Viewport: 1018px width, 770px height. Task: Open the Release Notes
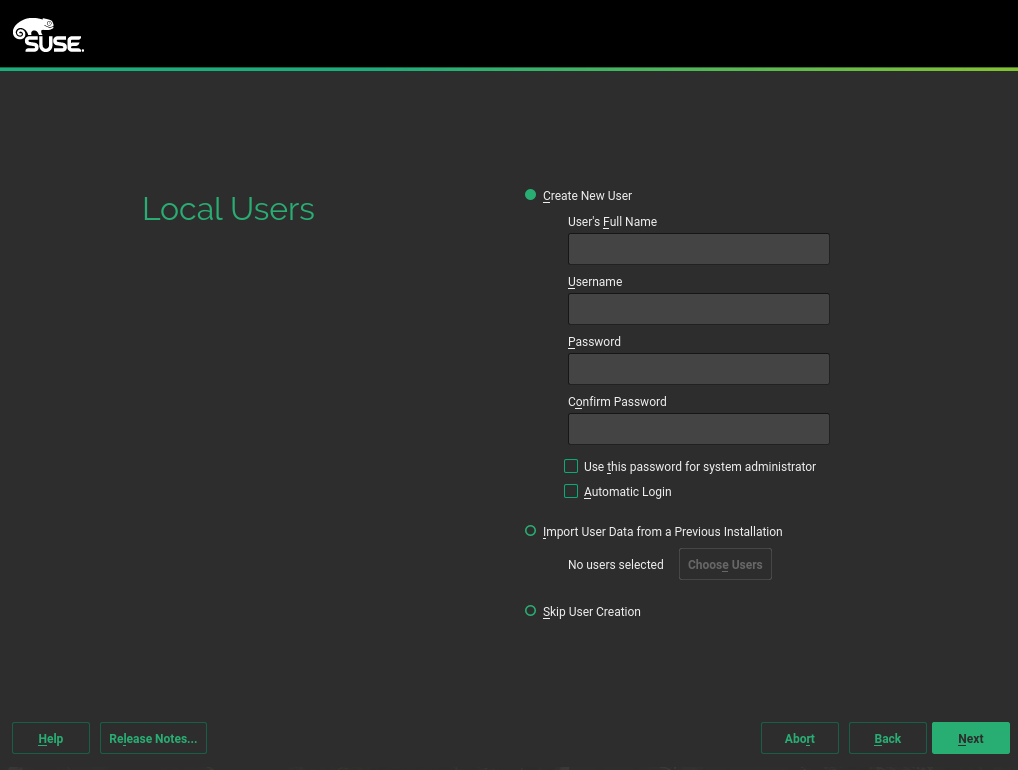153,738
